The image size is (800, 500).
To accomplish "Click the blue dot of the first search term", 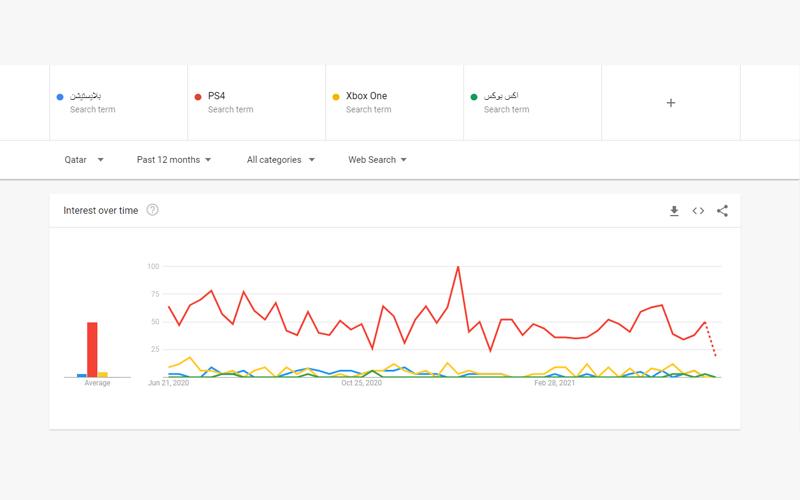I will click(x=61, y=96).
